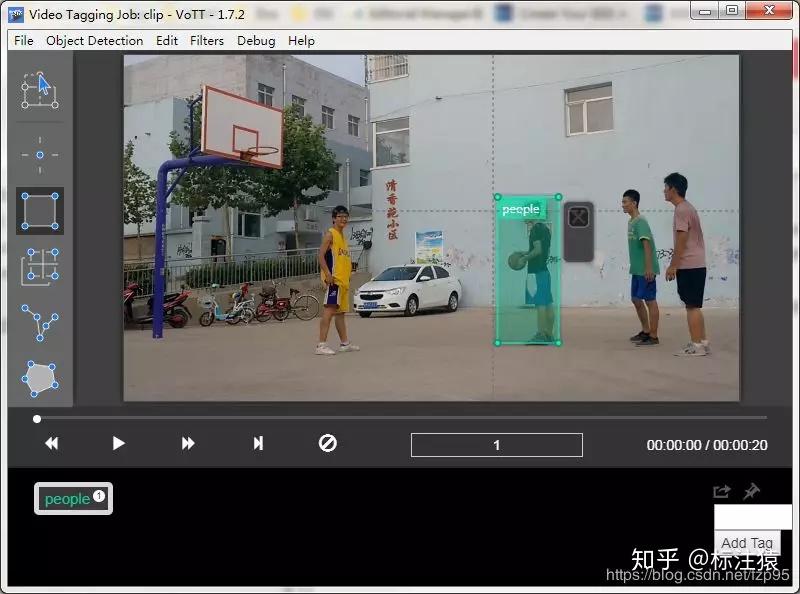Select the copy-rectangle template tool
Viewport: 800px width, 594px height.
tap(40, 266)
